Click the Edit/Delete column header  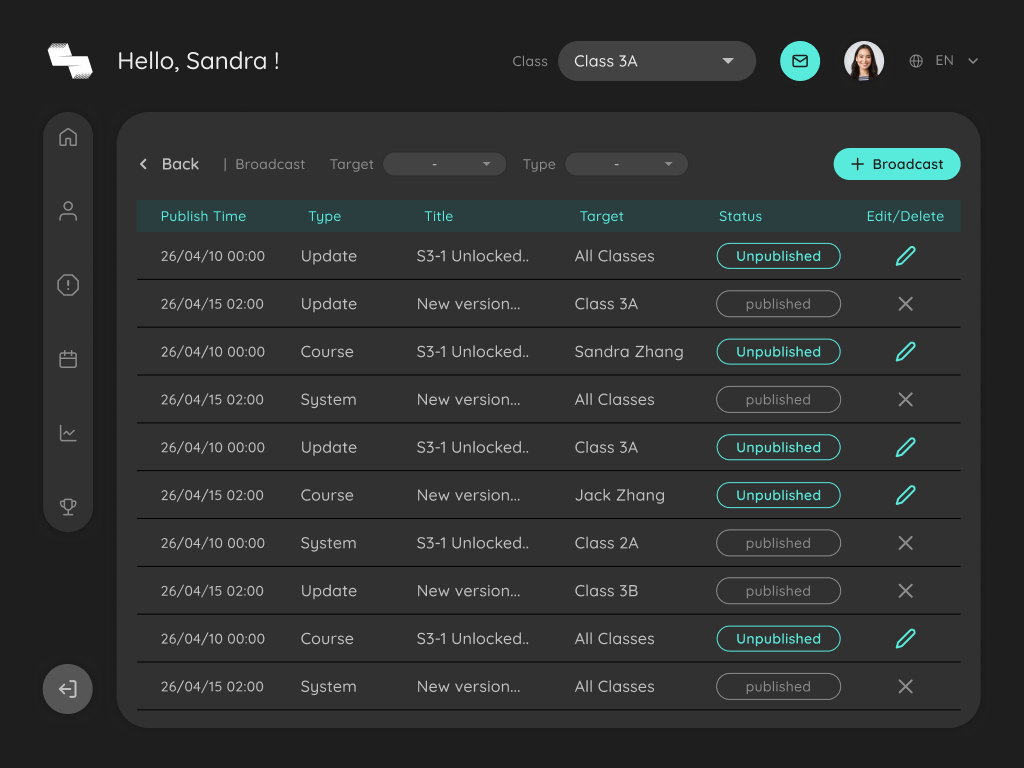tap(905, 216)
